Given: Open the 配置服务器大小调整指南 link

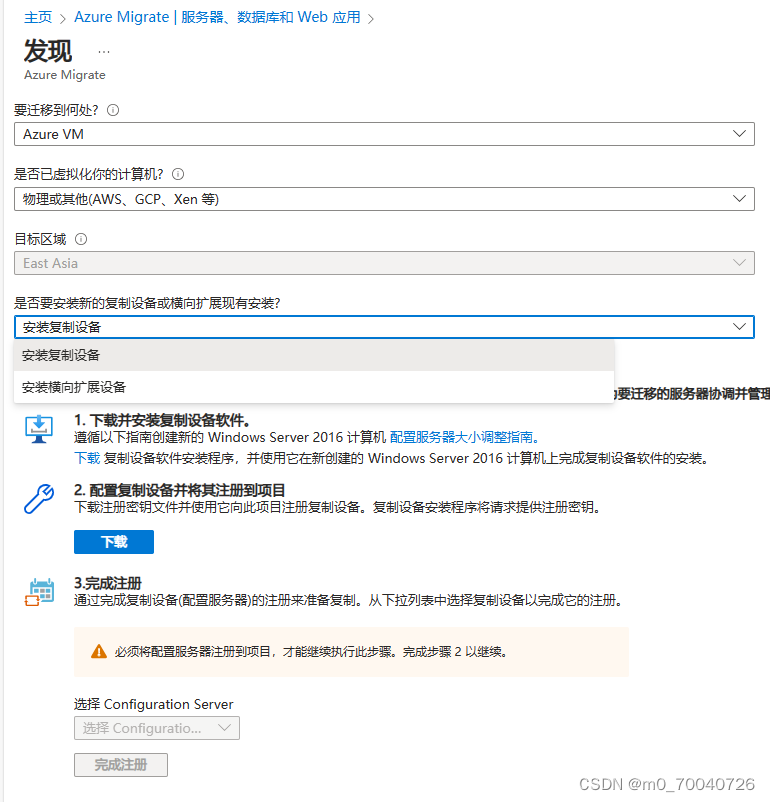Looking at the screenshot, I should pos(464,437).
